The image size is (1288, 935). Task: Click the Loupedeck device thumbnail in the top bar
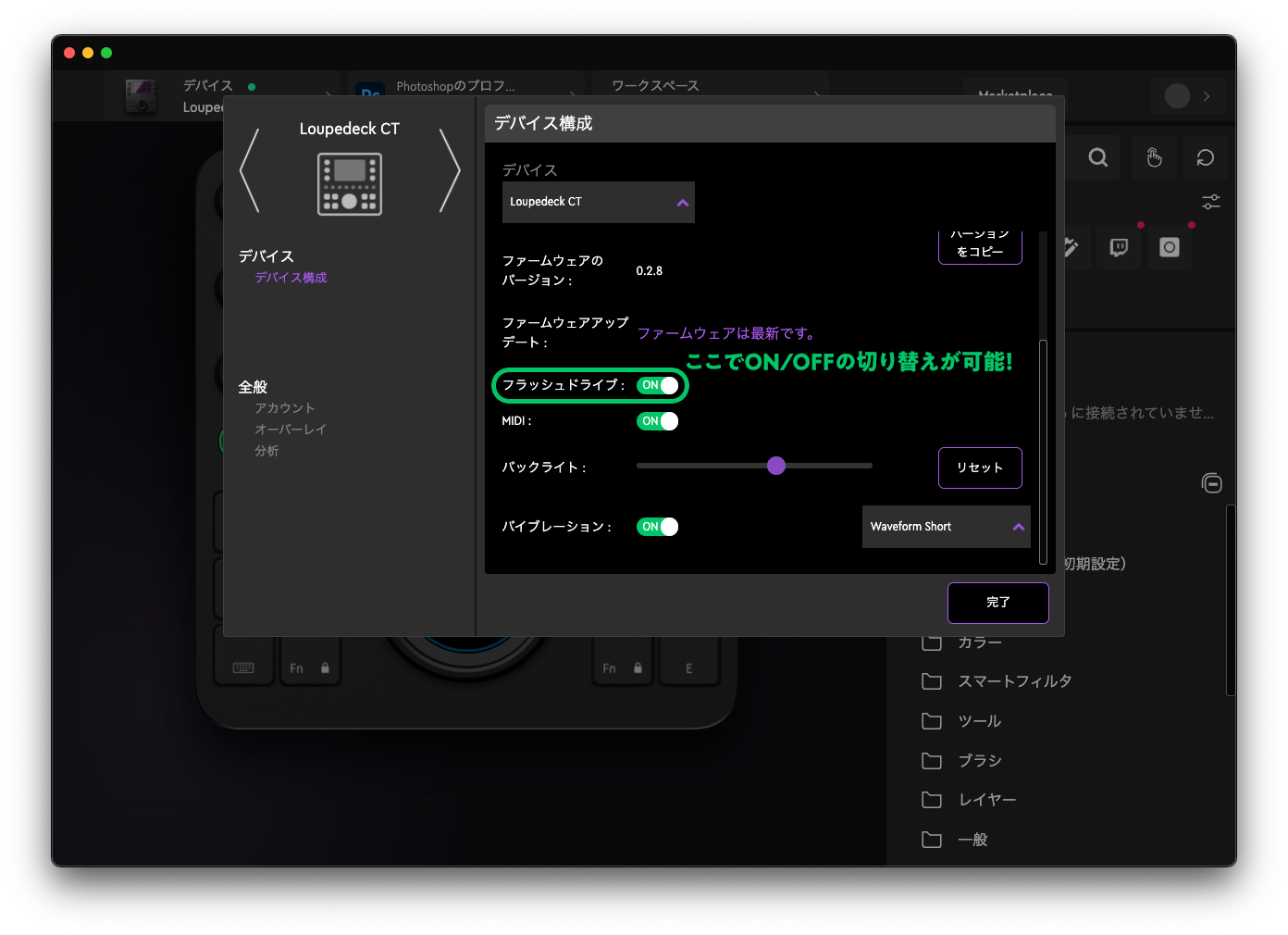[141, 96]
